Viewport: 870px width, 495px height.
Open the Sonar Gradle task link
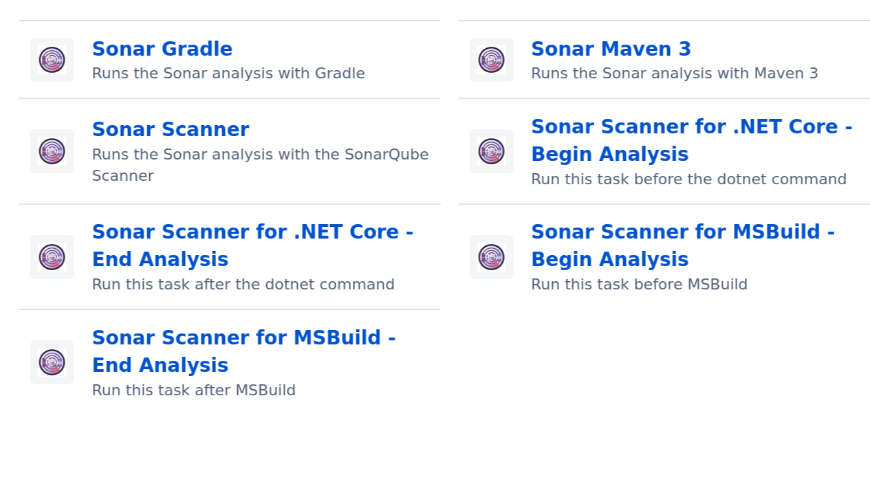point(162,49)
